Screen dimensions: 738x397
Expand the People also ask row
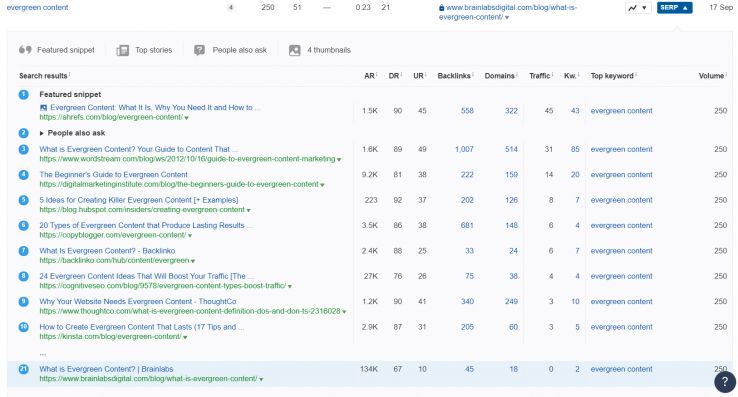click(x=42, y=133)
